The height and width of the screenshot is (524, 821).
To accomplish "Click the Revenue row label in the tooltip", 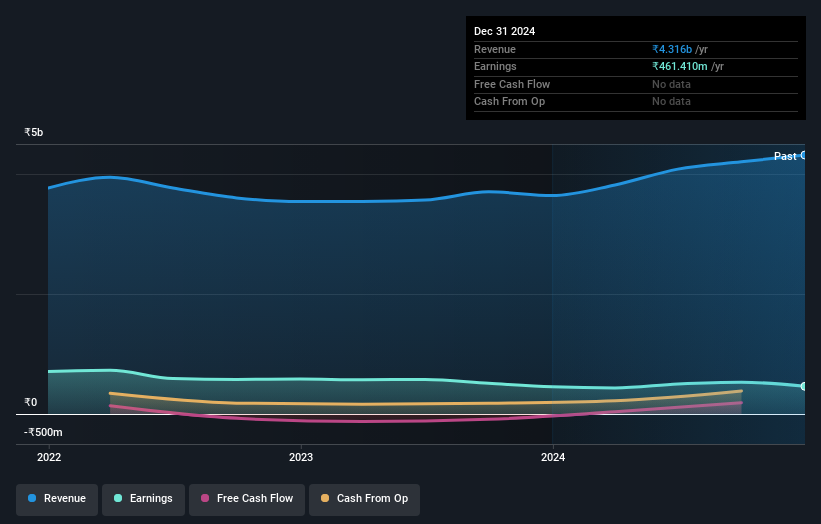I will pos(495,49).
